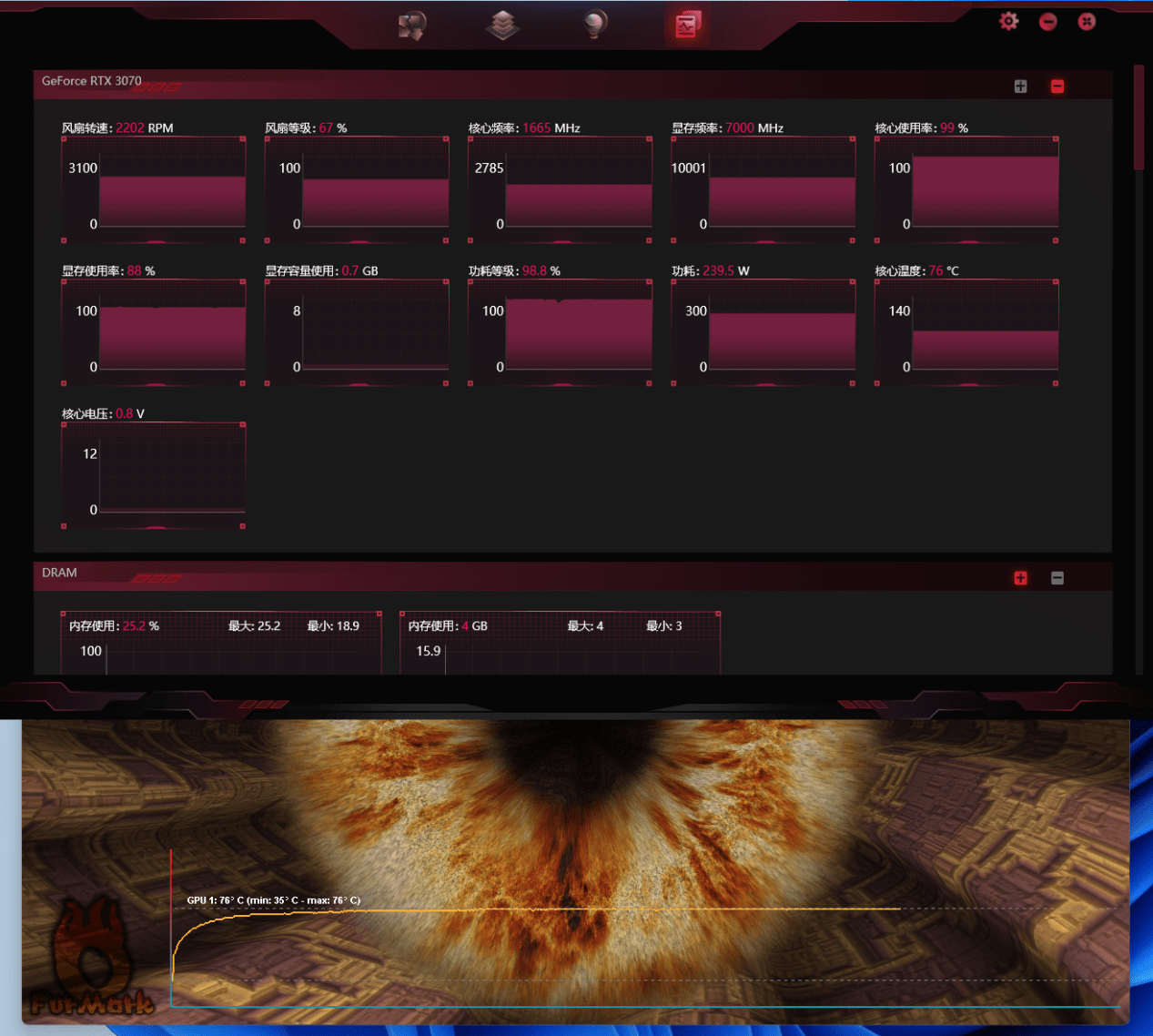Click the DRAM panel title
This screenshot has height=1036, width=1153.
pyautogui.click(x=59, y=573)
